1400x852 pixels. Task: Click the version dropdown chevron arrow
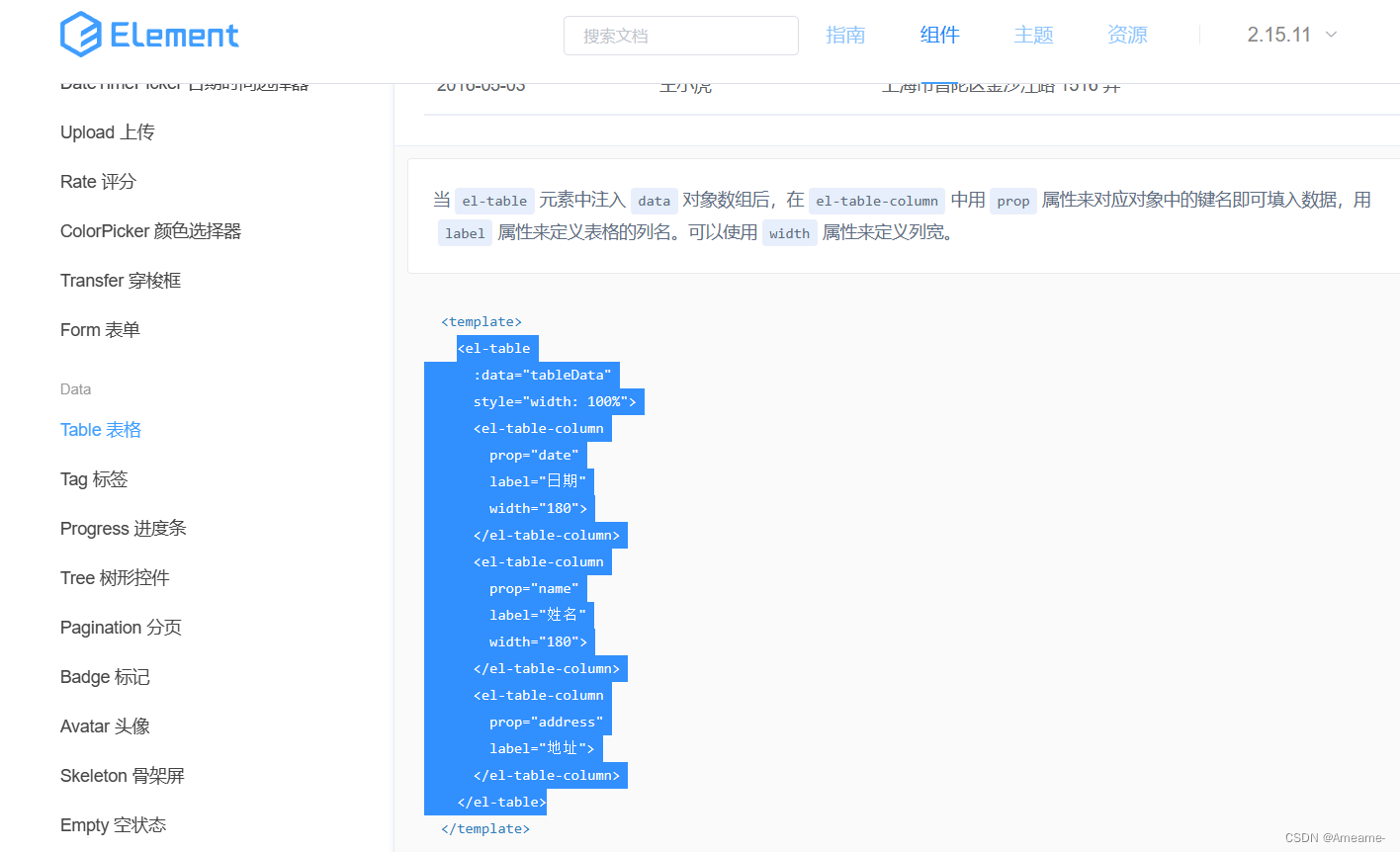1331,35
